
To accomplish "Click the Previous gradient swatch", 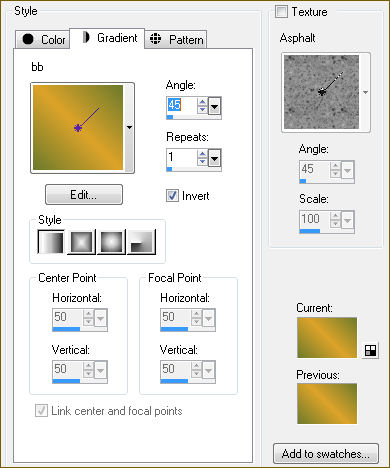I will tap(327, 404).
